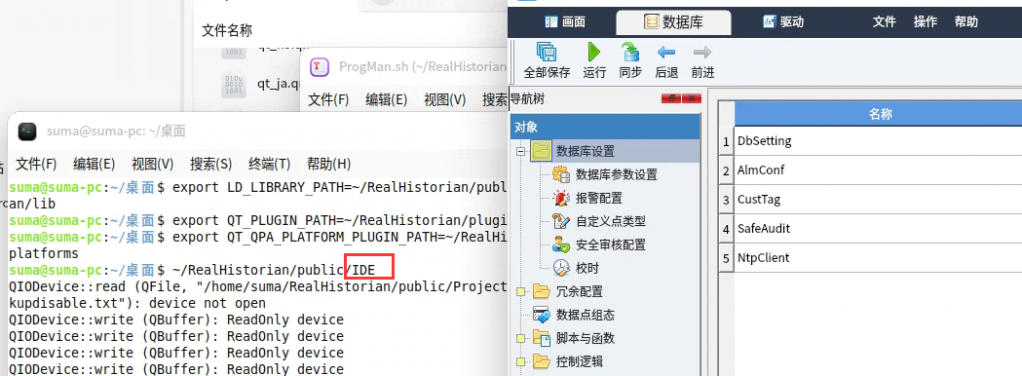The height and width of the screenshot is (376, 1022).
Task: Switch to the 画面 tab
Action: pos(564,22)
